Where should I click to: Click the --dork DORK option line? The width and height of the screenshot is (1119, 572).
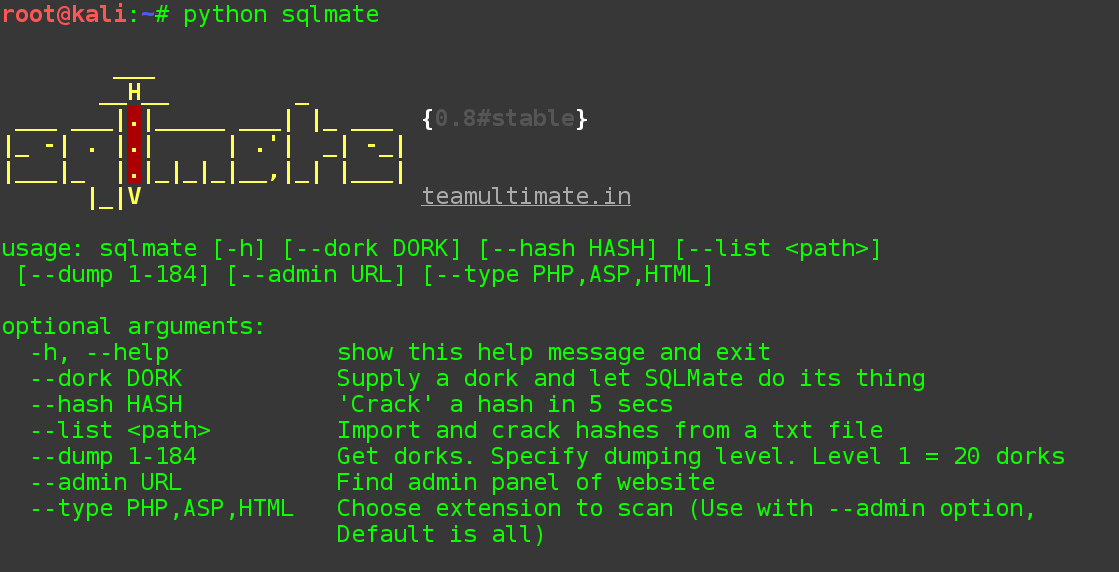coord(477,378)
